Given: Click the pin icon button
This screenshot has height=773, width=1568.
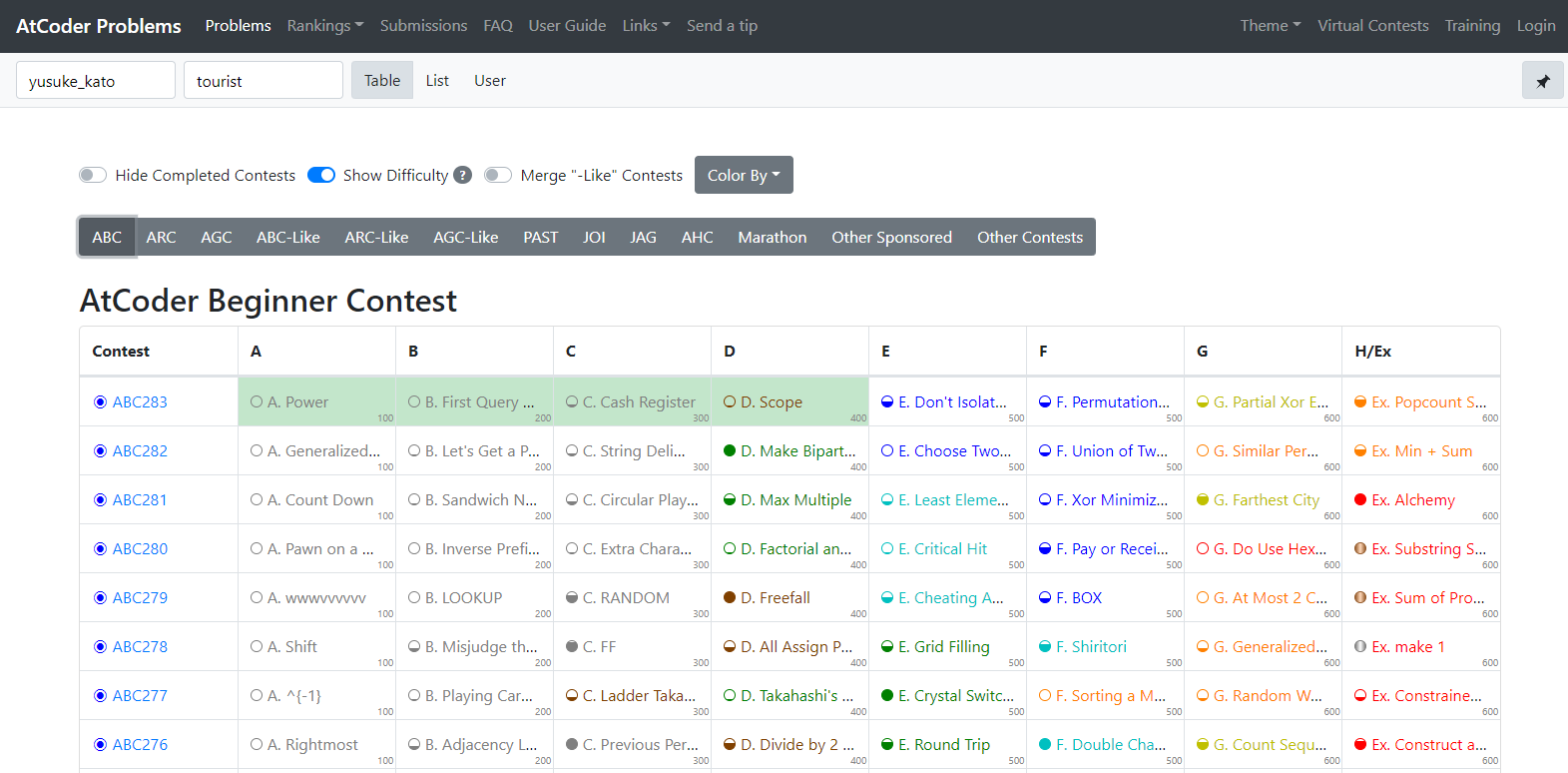Looking at the screenshot, I should point(1542,81).
